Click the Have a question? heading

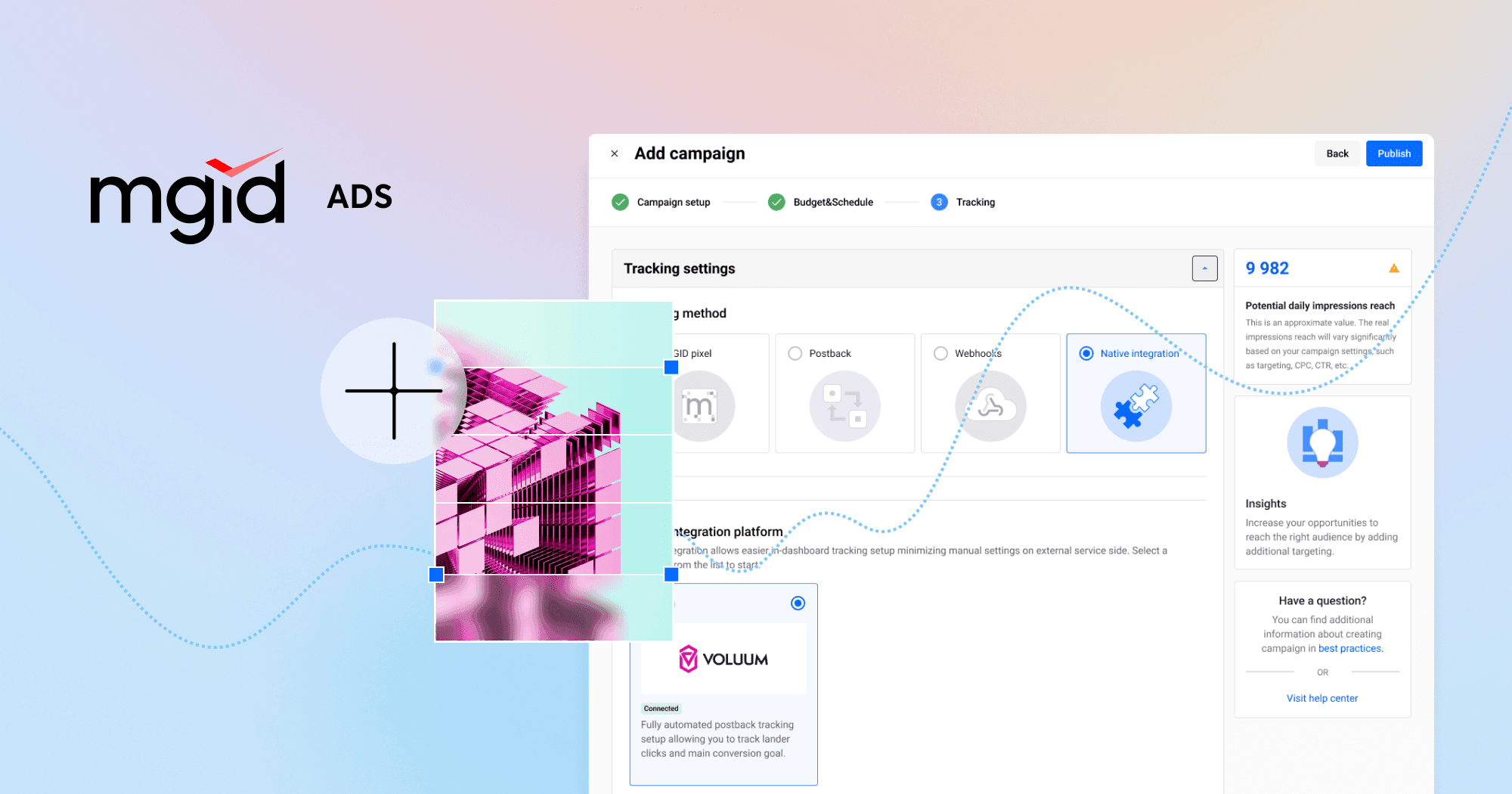coord(1322,600)
